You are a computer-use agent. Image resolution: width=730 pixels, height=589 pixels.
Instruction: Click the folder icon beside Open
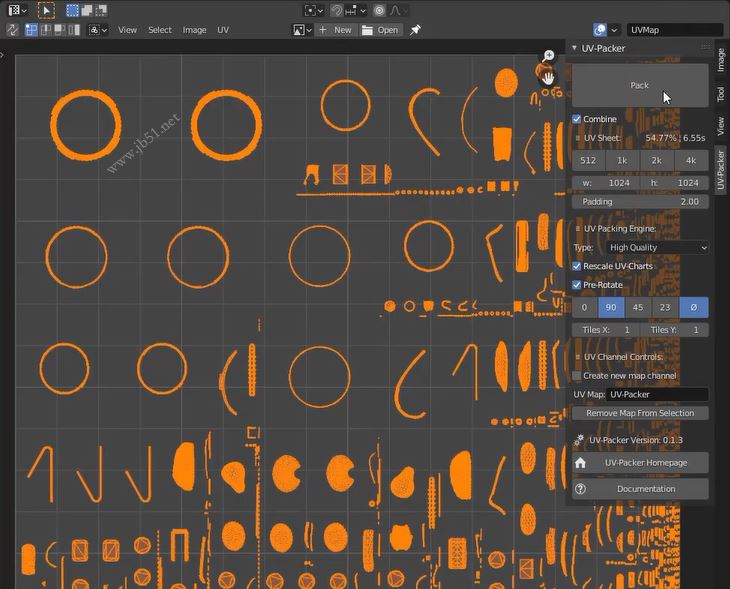click(367, 30)
